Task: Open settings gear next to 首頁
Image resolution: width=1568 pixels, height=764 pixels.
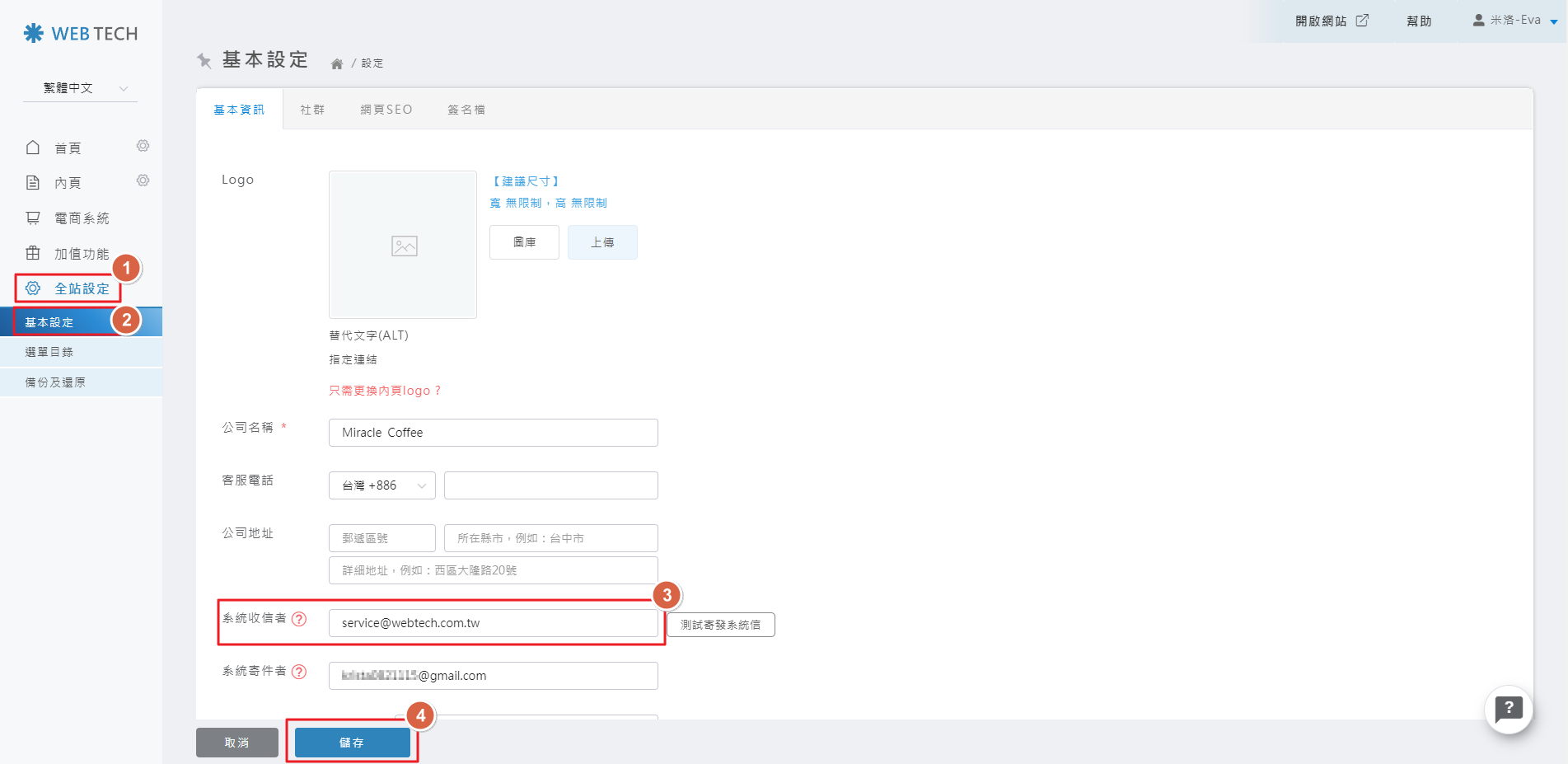Action: coord(143,146)
